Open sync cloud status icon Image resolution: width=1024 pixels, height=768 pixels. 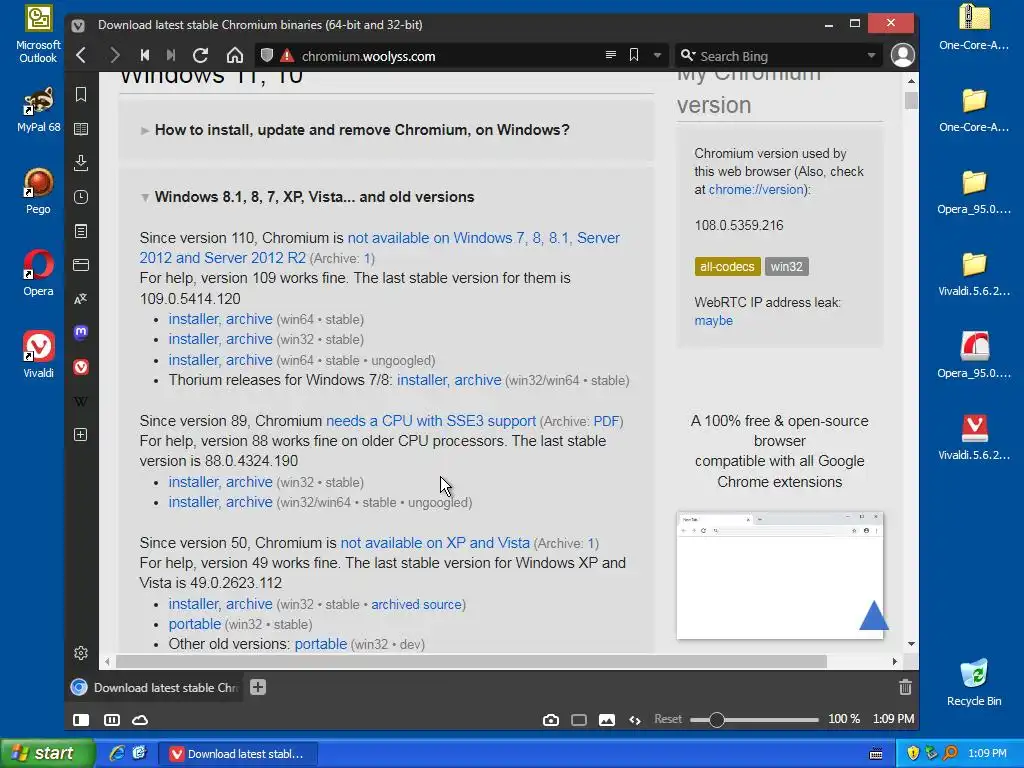[140, 720]
